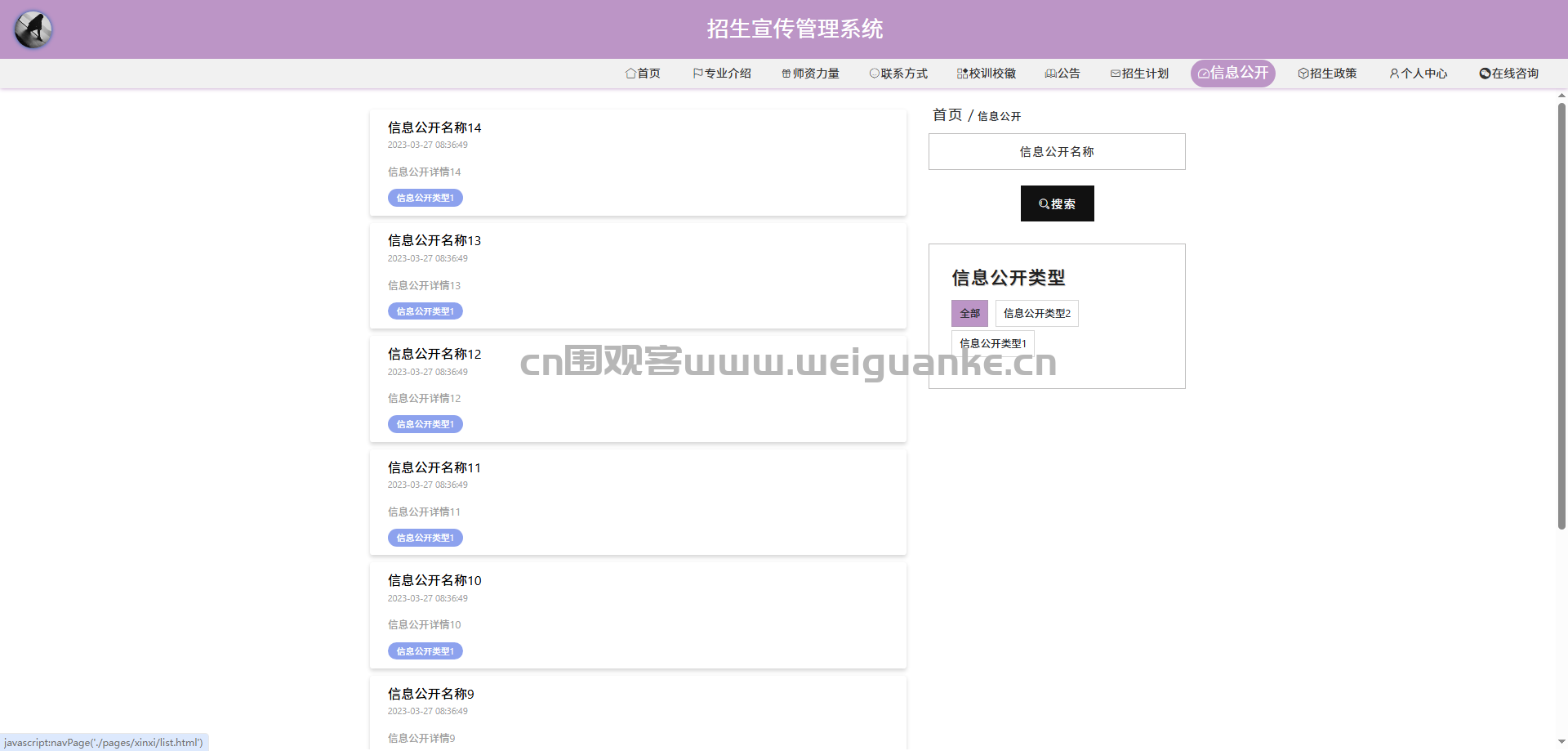1568x751 pixels.
Task: Open 个人中心 in navigation
Action: 1419,74
